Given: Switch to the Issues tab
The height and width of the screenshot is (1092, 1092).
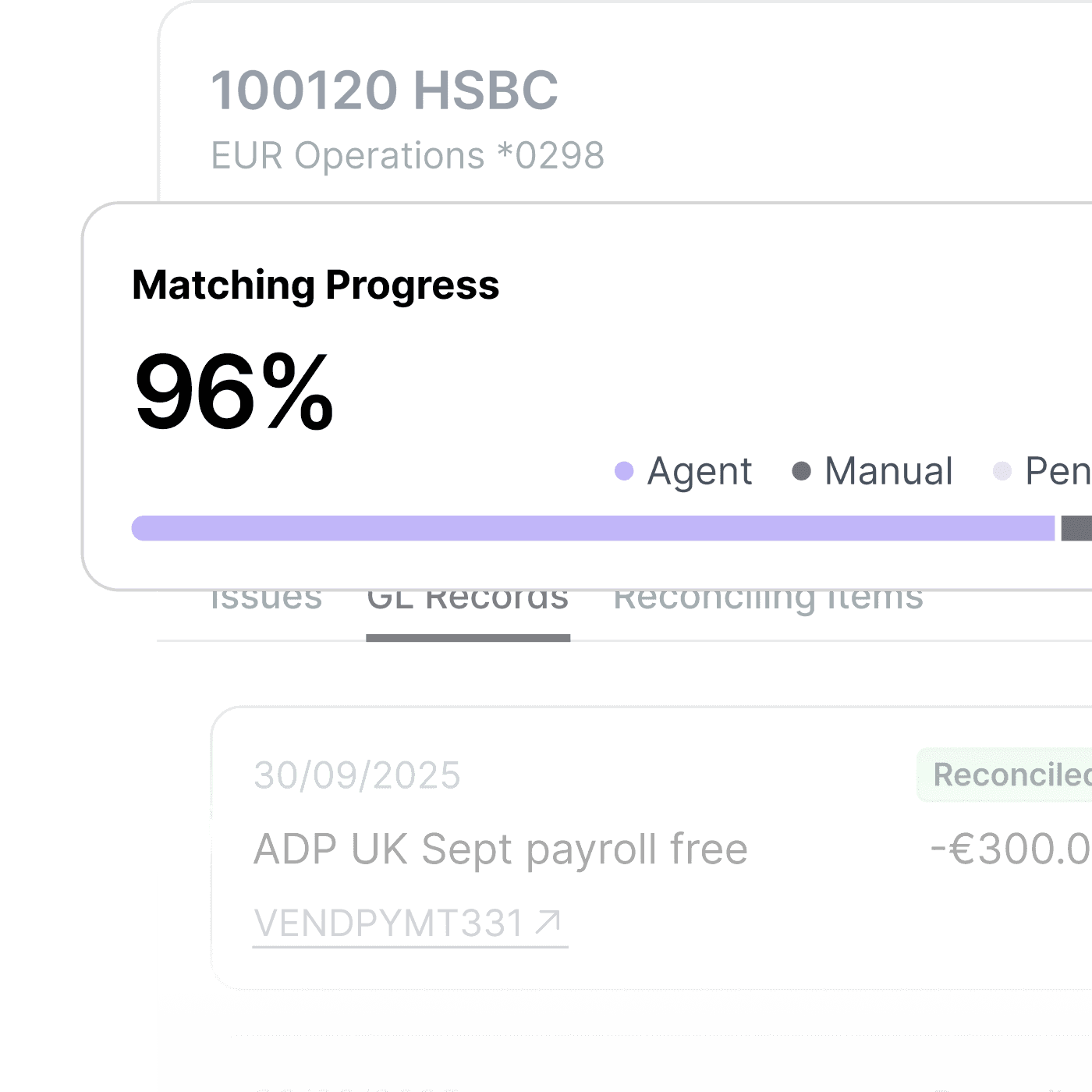Looking at the screenshot, I should (x=266, y=602).
